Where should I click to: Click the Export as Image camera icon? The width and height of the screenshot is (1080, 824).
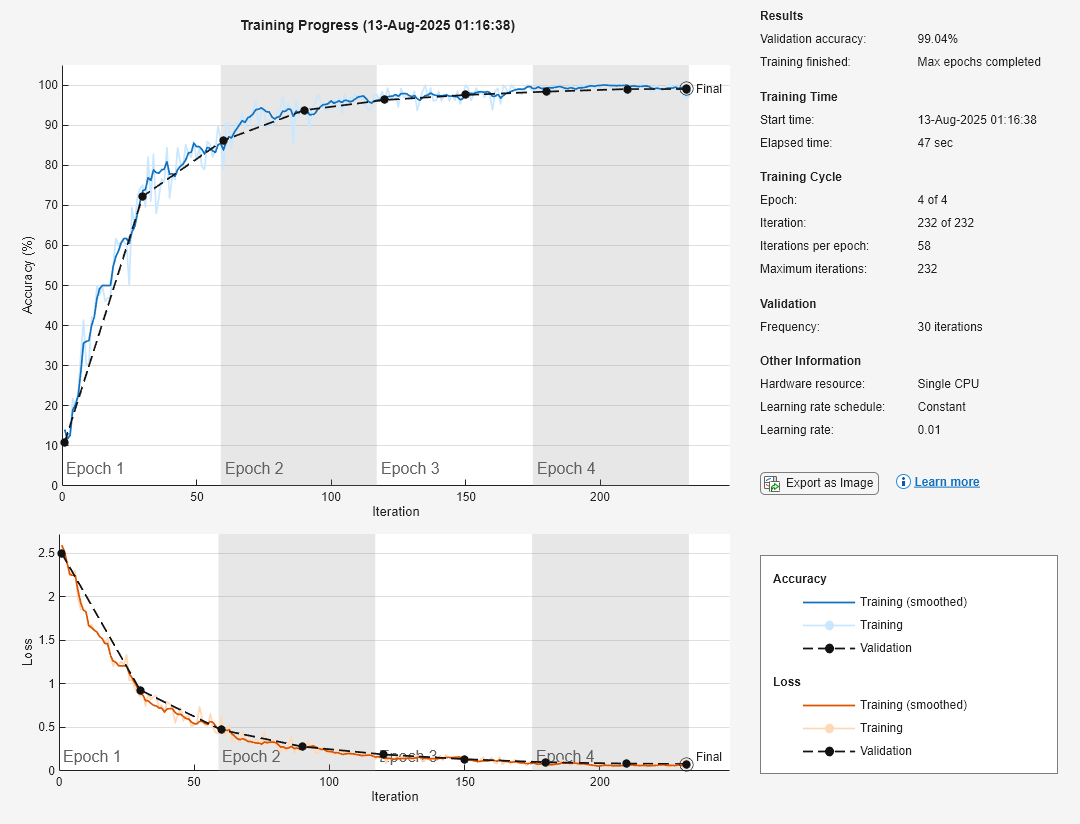[x=771, y=483]
